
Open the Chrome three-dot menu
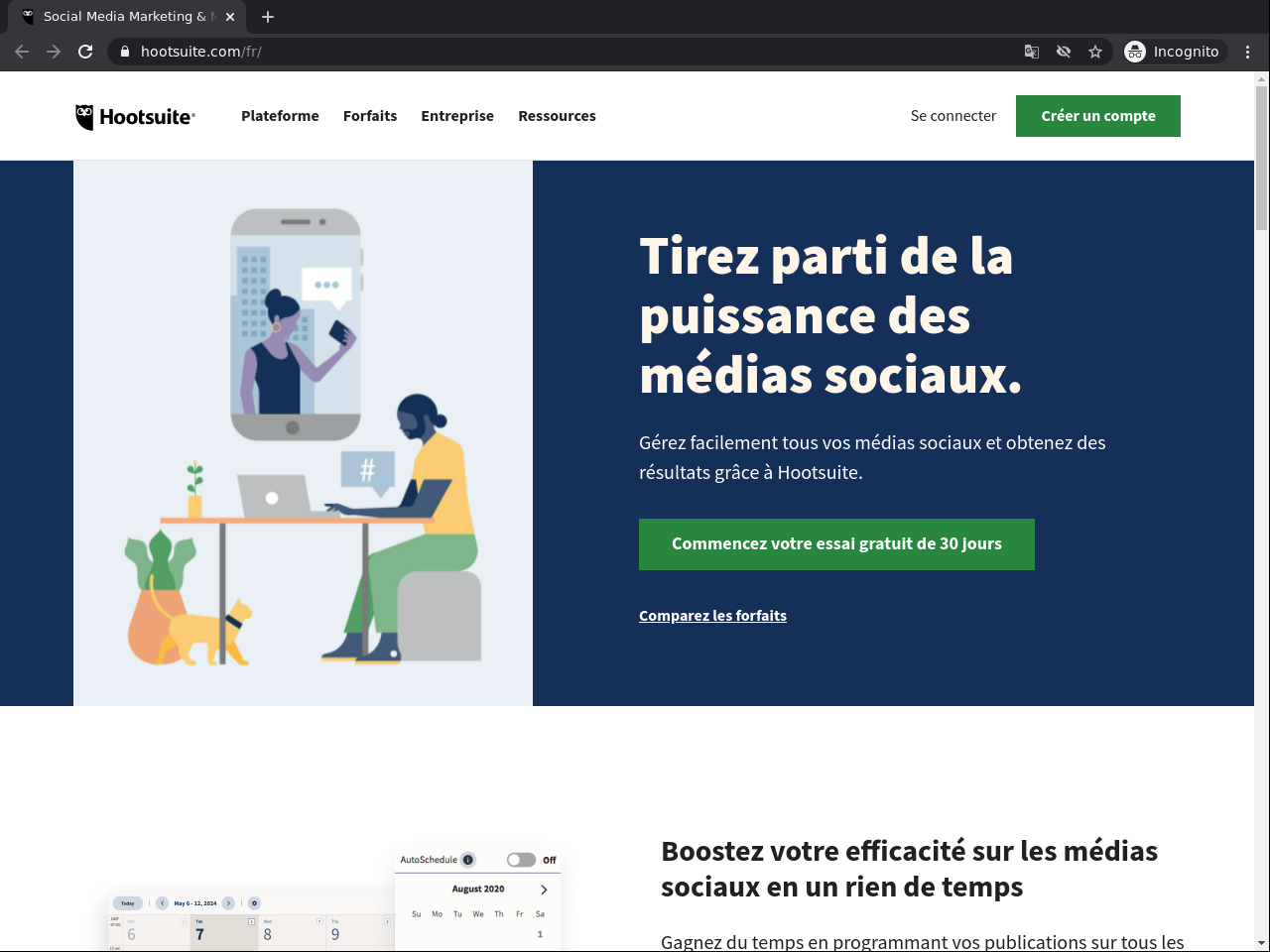click(x=1248, y=52)
